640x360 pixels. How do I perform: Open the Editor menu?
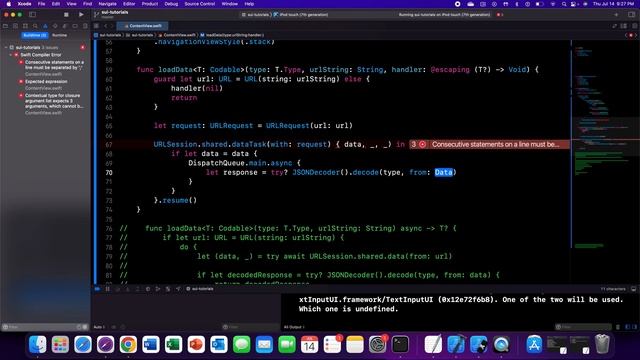[x=129, y=4]
